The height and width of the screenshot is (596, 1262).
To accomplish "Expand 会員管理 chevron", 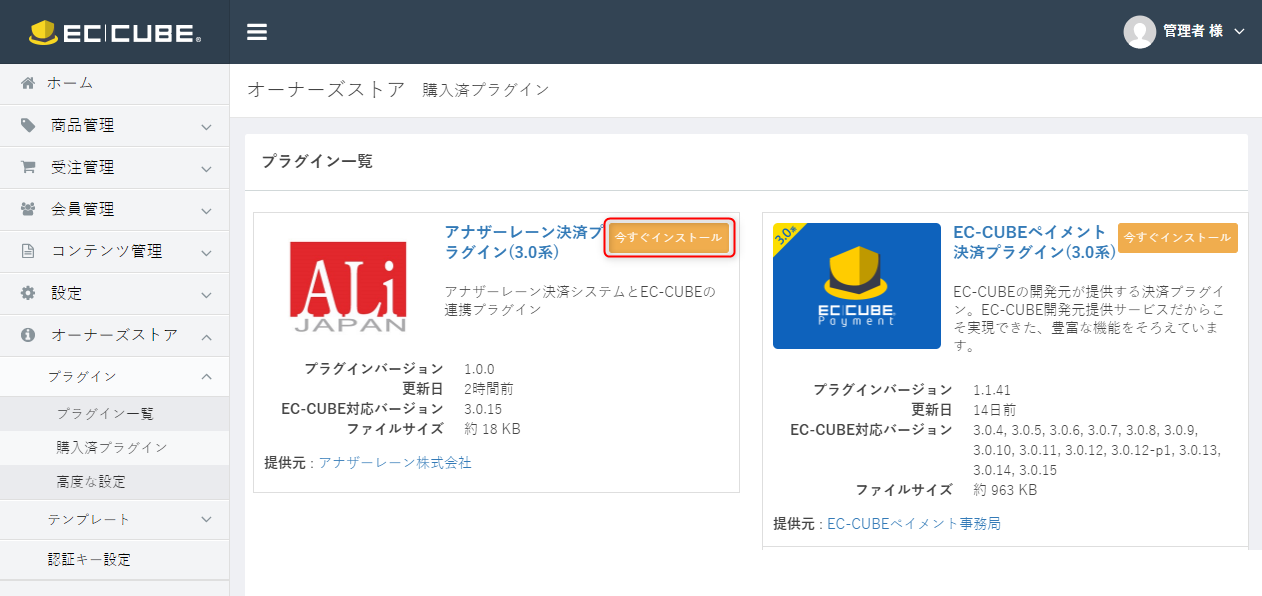I will (x=206, y=211).
